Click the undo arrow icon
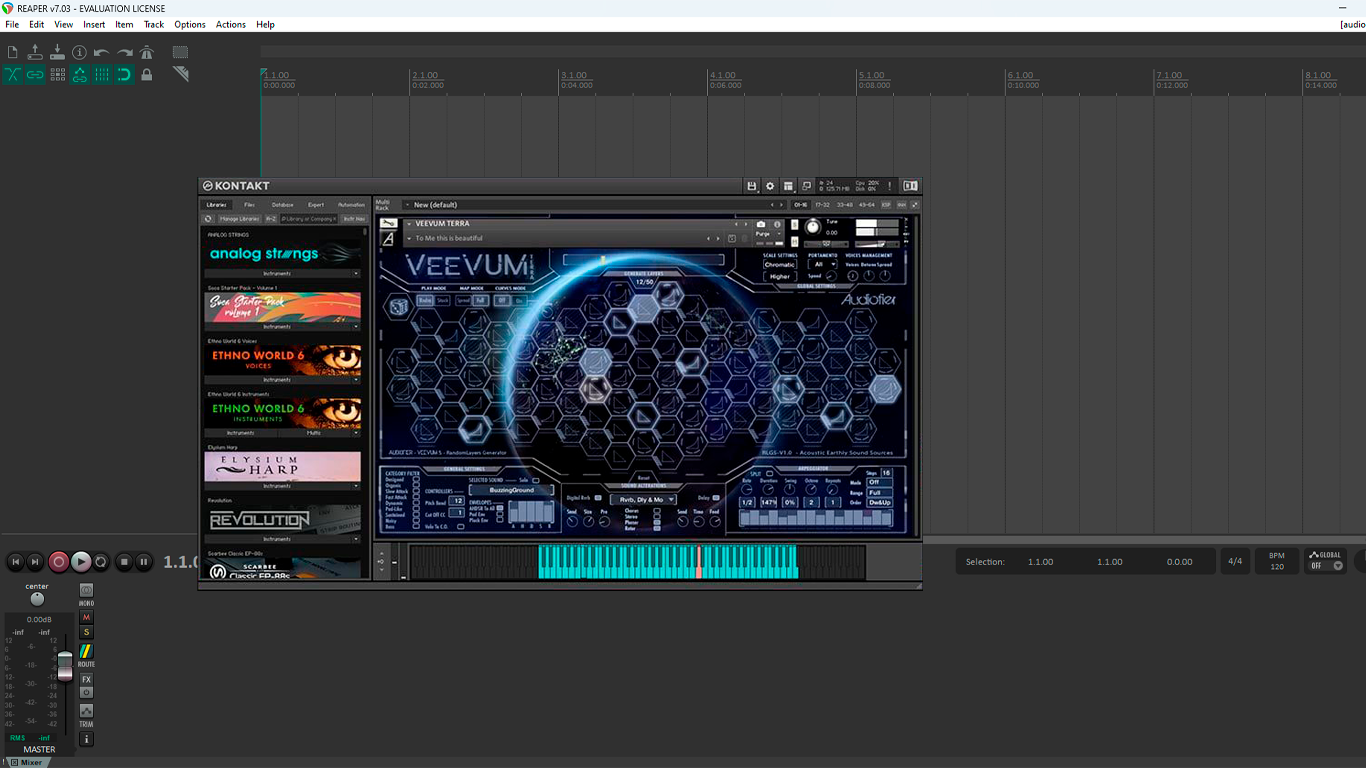 (101, 52)
